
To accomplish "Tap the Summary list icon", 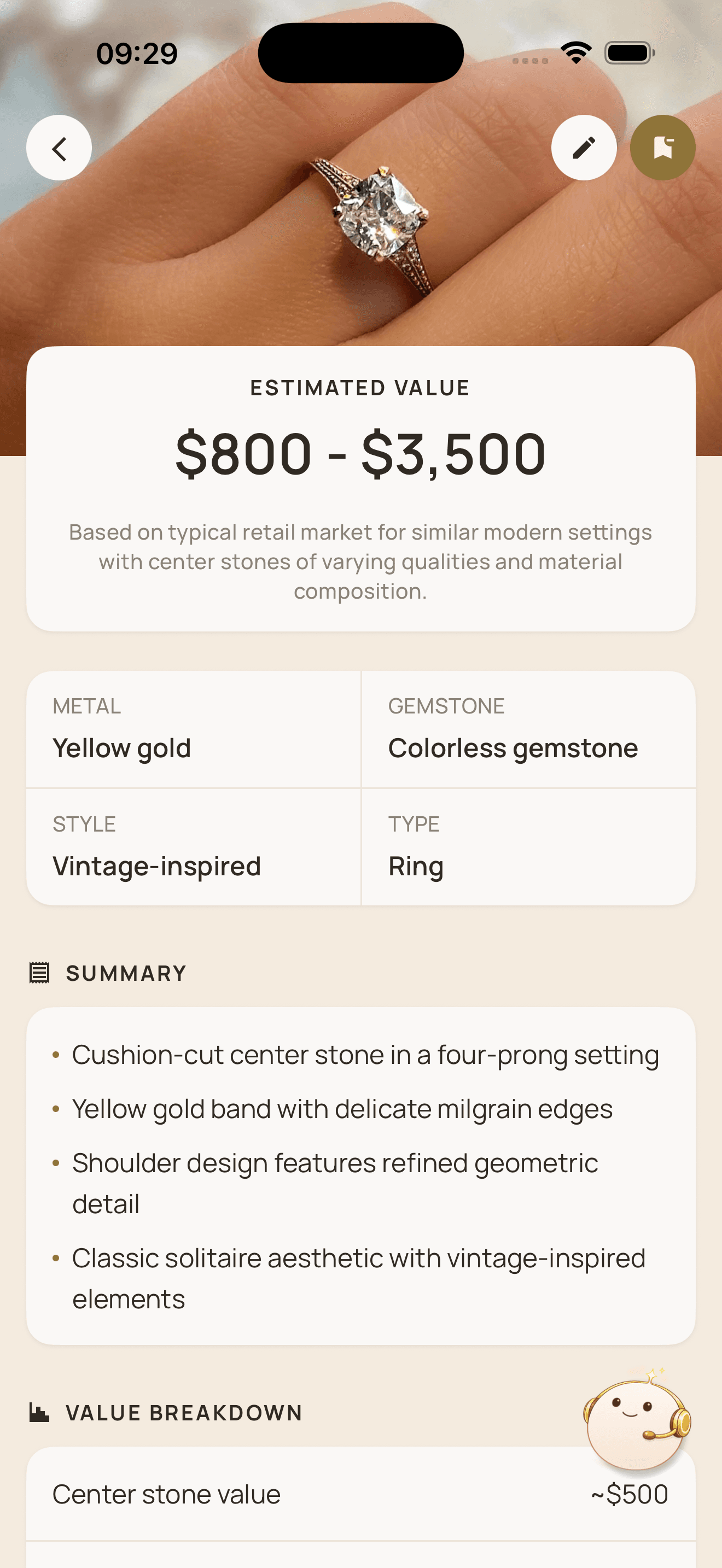I will 39,973.
